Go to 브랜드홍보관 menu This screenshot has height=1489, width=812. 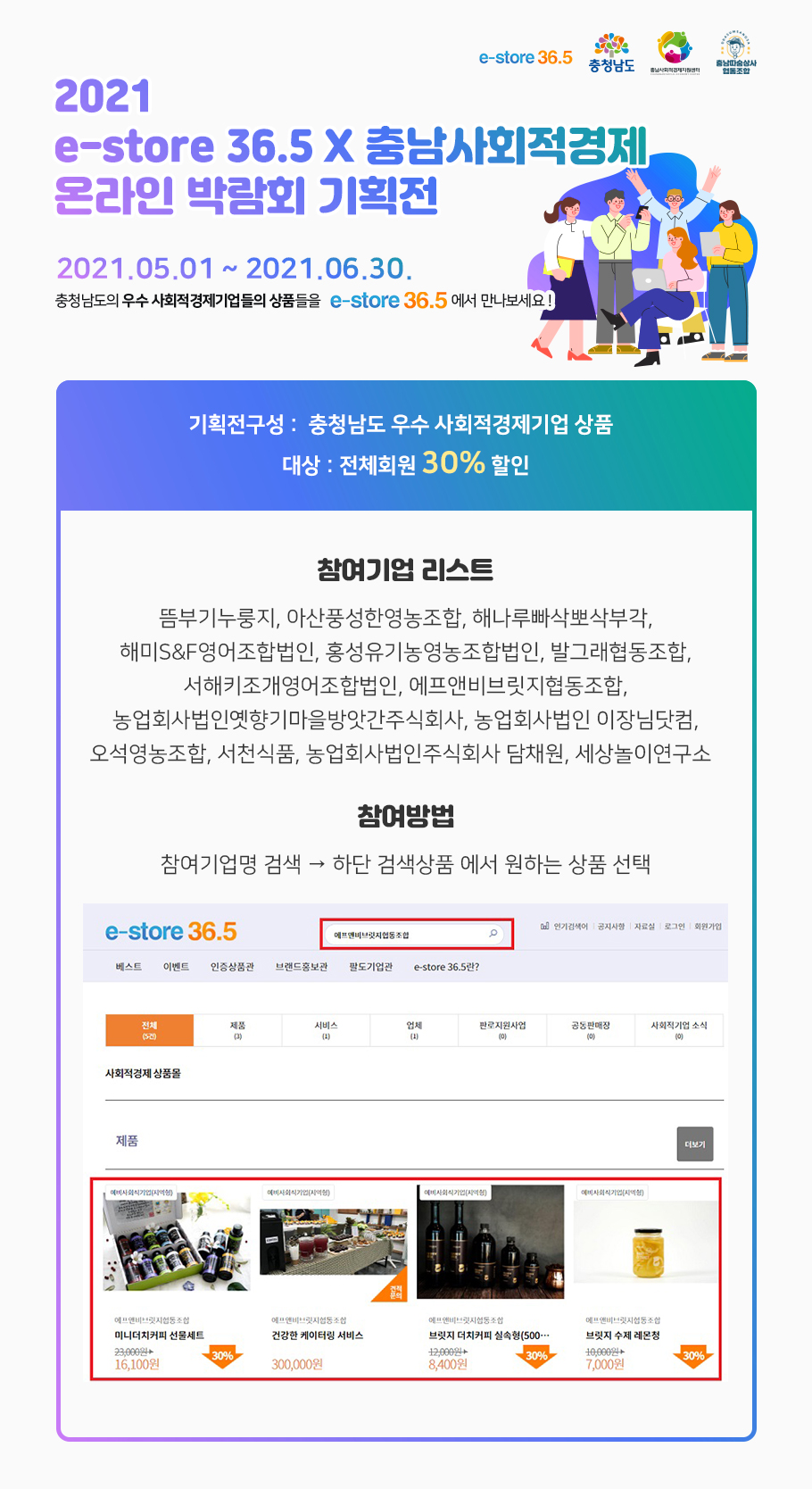click(301, 967)
